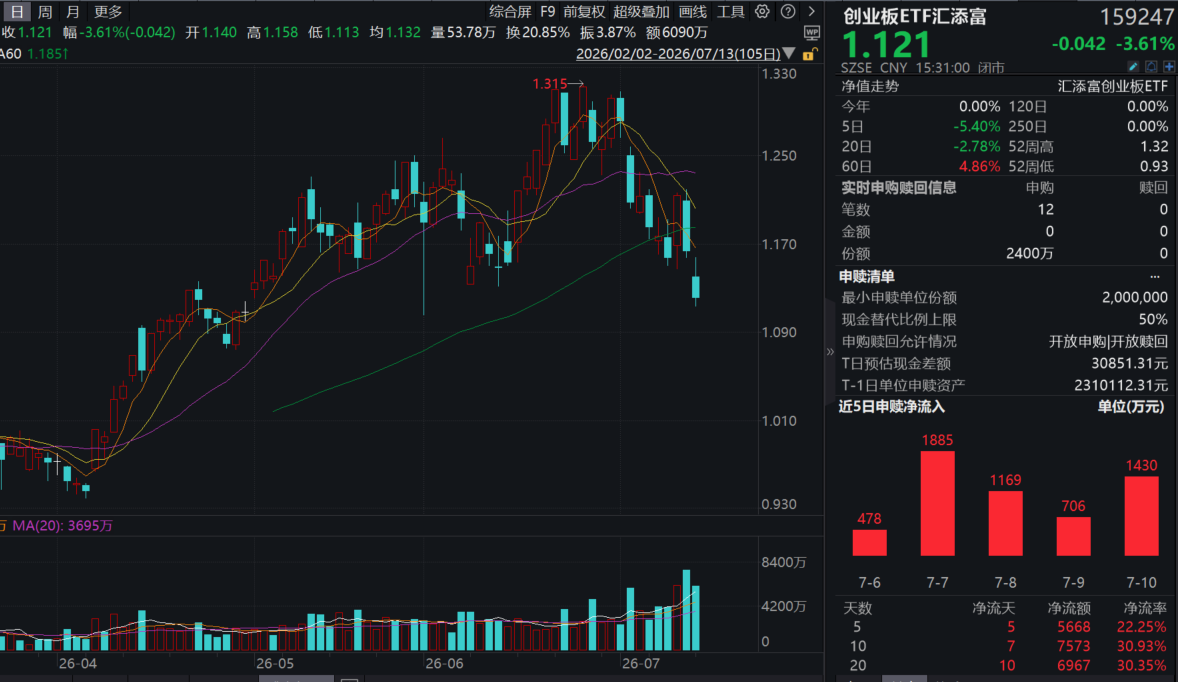Screen dimensions: 1178x682
Task: Open the 更多 period options
Action: click(x=107, y=11)
